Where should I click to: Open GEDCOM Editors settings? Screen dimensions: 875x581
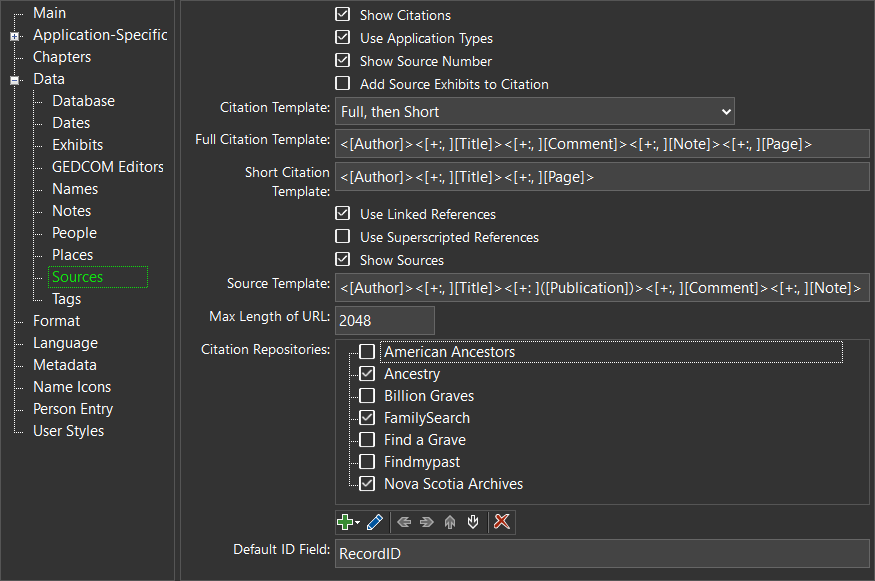click(x=108, y=167)
